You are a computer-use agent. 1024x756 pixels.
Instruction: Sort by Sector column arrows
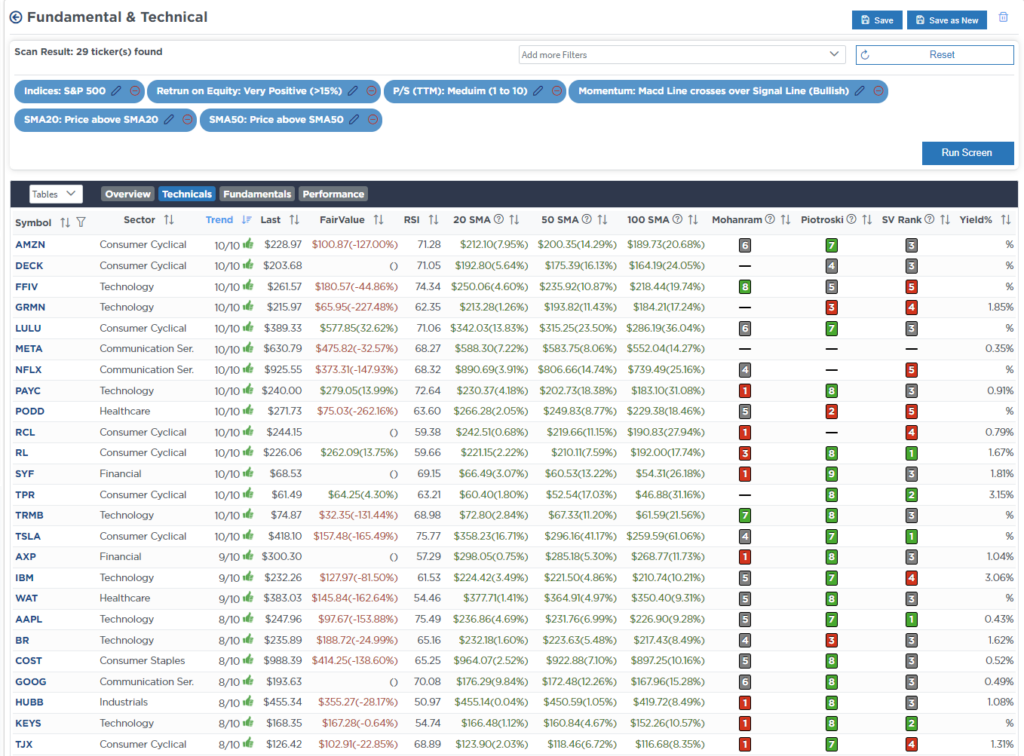pos(169,220)
